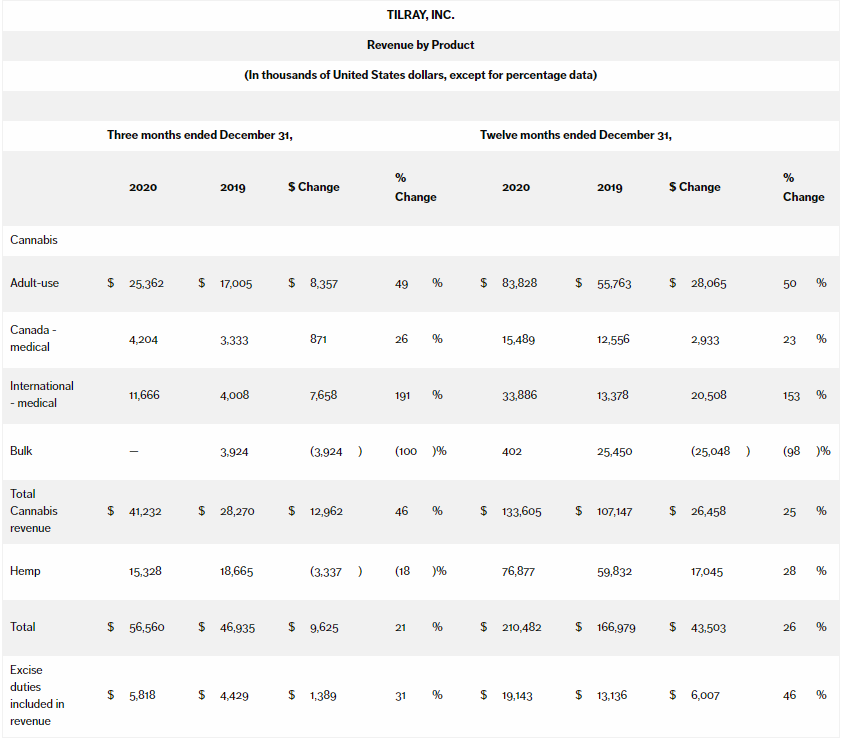Click the 'Adult-use' row label
844x742 pixels.
(x=34, y=283)
